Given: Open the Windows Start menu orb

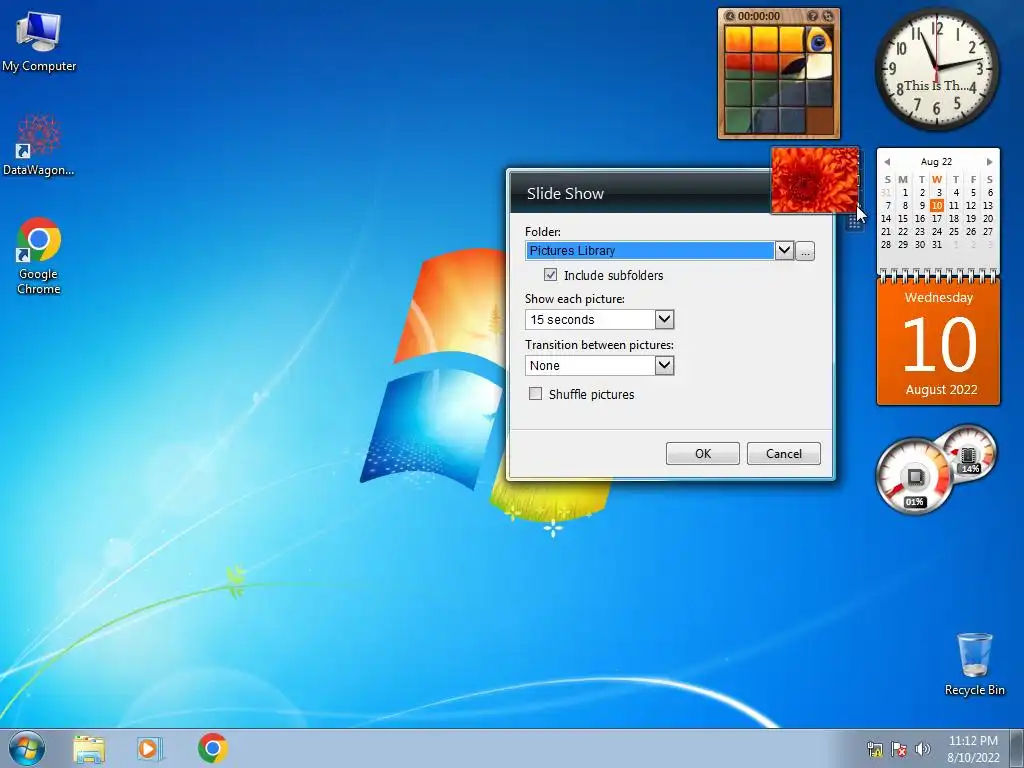Looking at the screenshot, I should 27,748.
